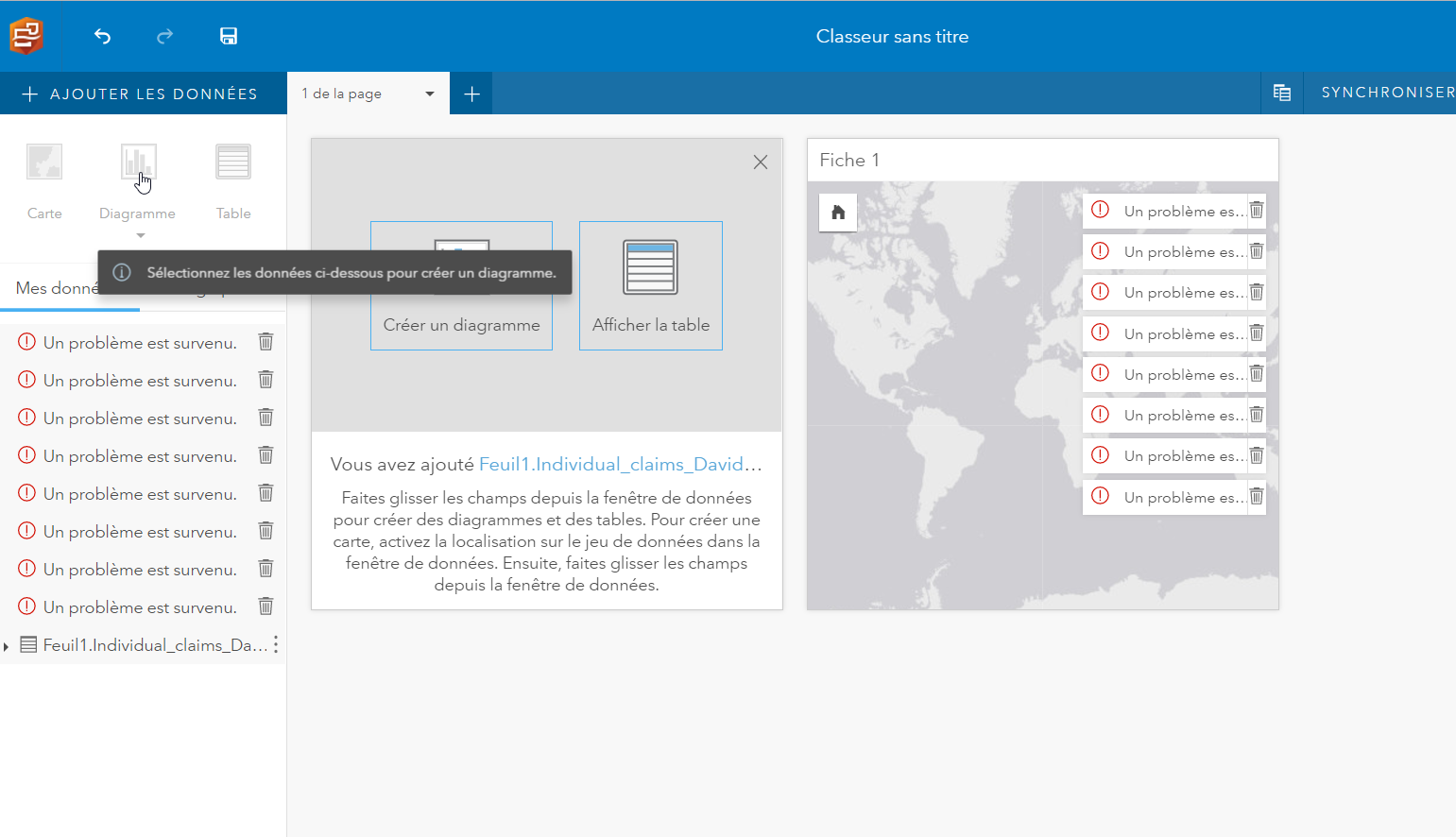Screen dimensions: 1456x837
Task: Open dataset options three-dot menu
Action: coord(276,644)
